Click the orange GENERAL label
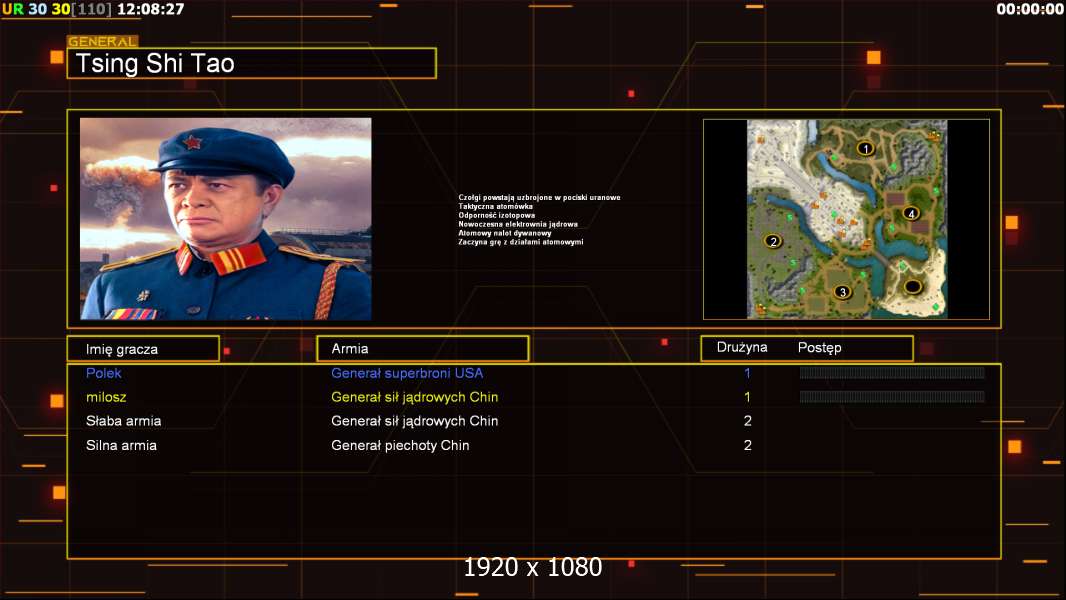The image size is (1066, 600). click(x=102, y=41)
